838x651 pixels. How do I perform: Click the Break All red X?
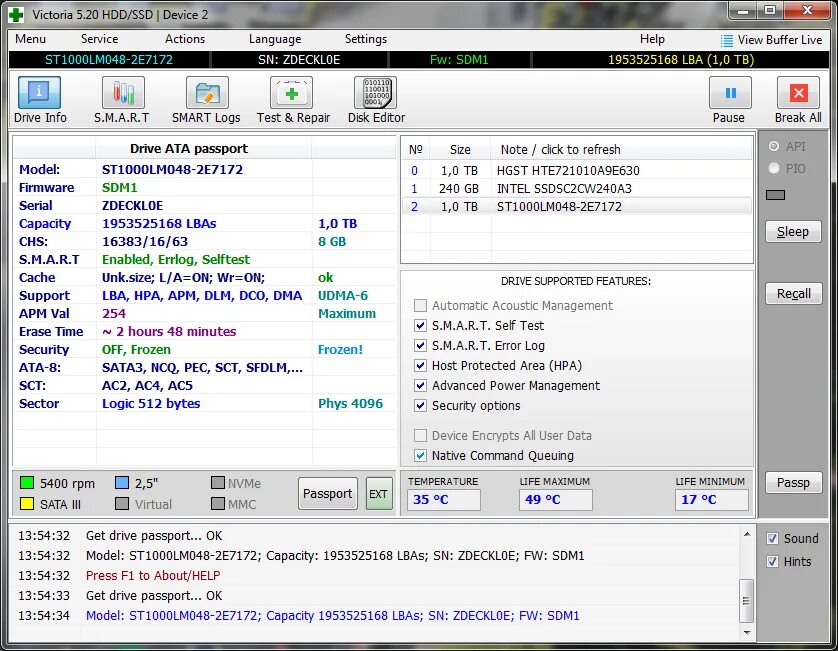tap(798, 93)
